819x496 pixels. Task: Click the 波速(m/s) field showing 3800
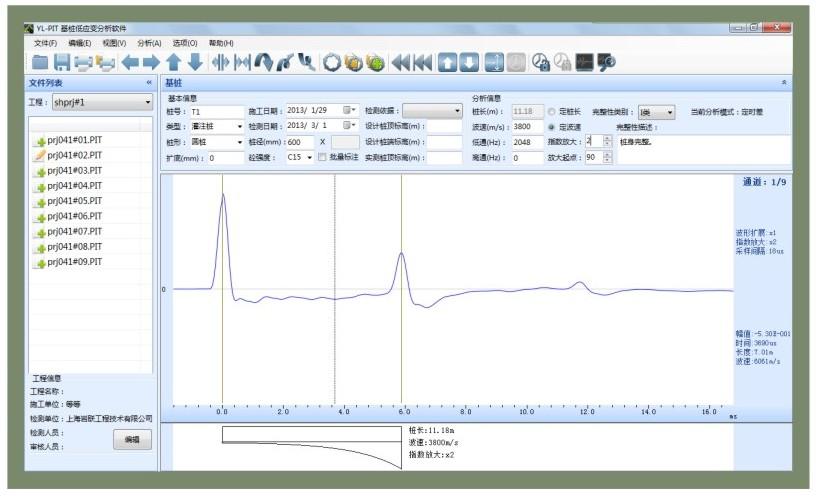click(527, 127)
